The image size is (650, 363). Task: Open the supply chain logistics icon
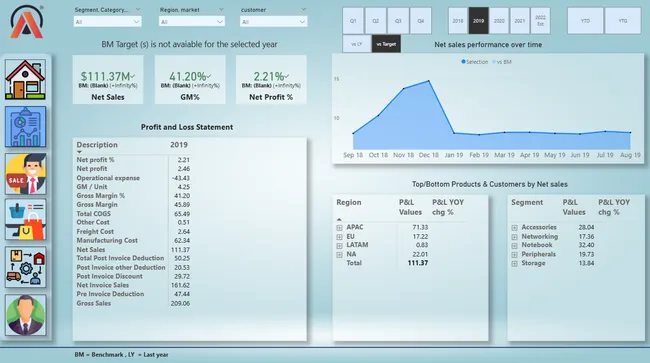point(26,267)
